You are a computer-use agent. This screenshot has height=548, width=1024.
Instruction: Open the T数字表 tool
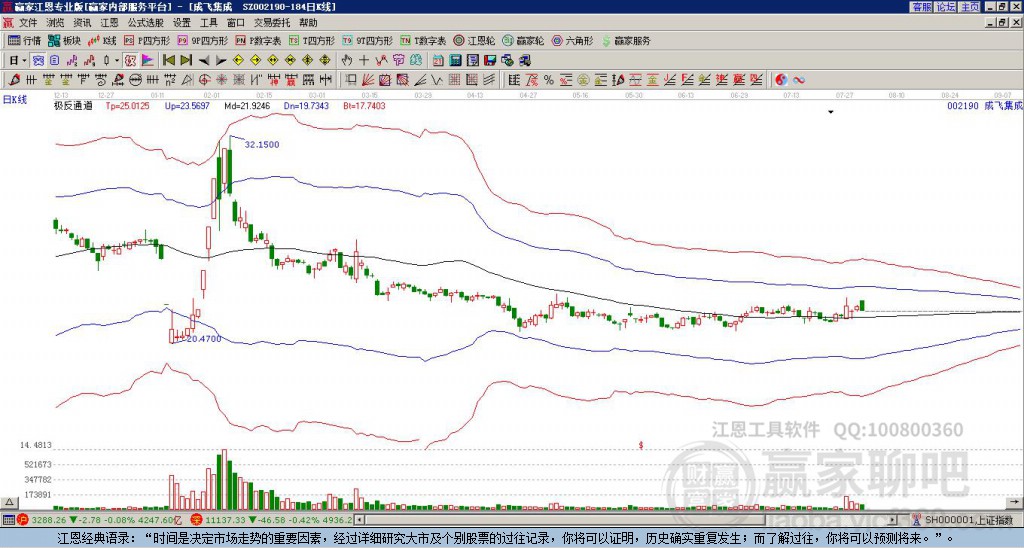[423, 40]
